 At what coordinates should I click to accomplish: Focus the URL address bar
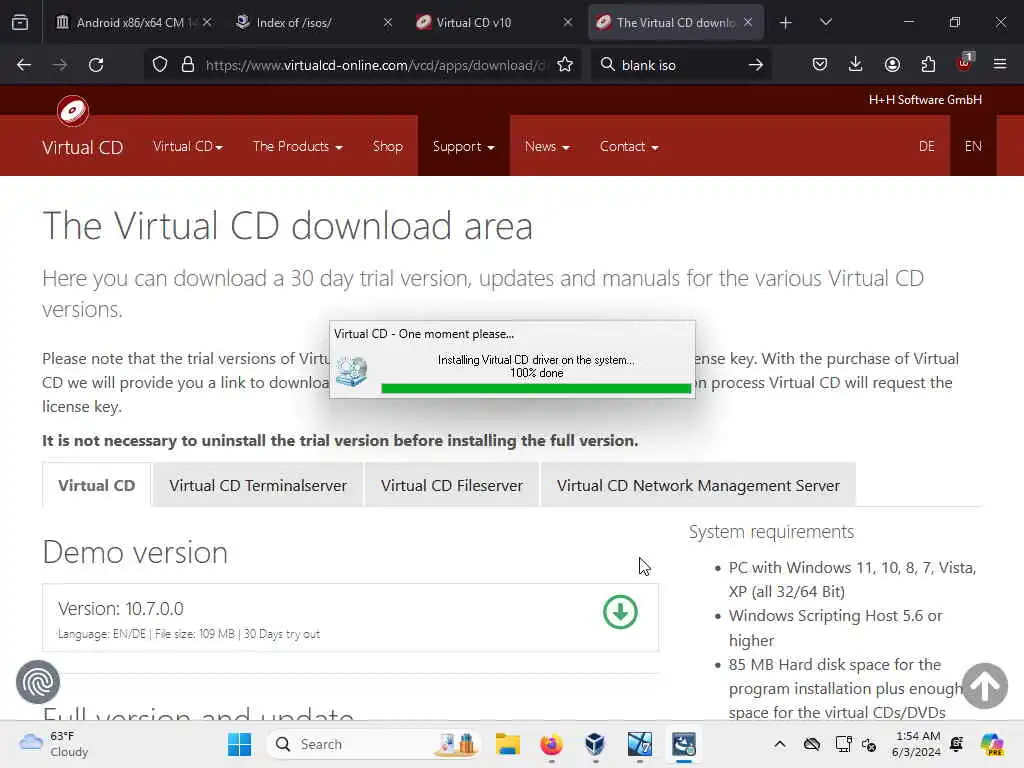pyautogui.click(x=374, y=65)
